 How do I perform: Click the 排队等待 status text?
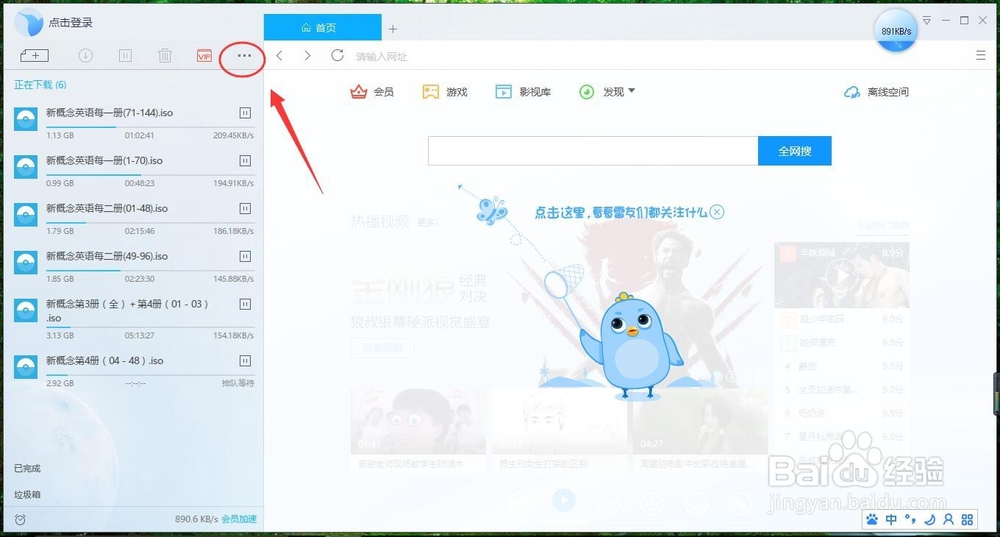tap(238, 383)
